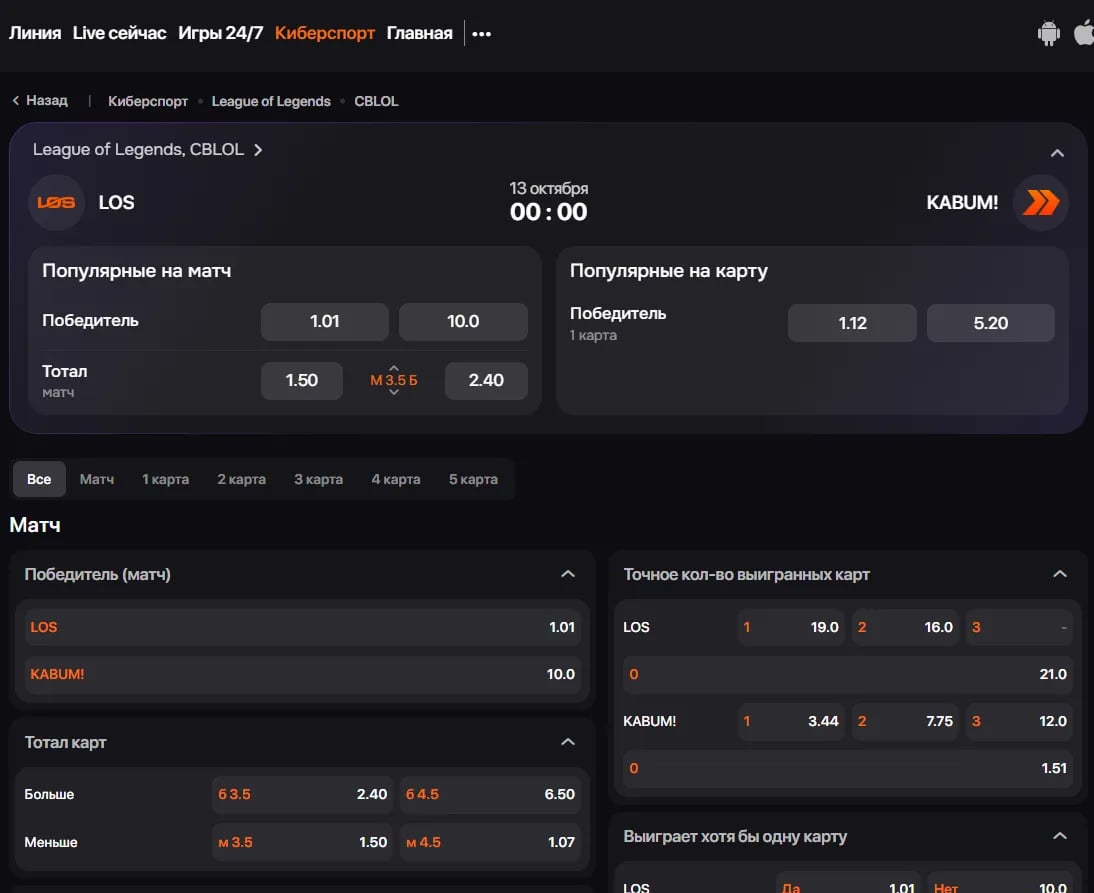This screenshot has height=893, width=1094.
Task: Click League of Legends breadcrumb link
Action: click(x=271, y=101)
